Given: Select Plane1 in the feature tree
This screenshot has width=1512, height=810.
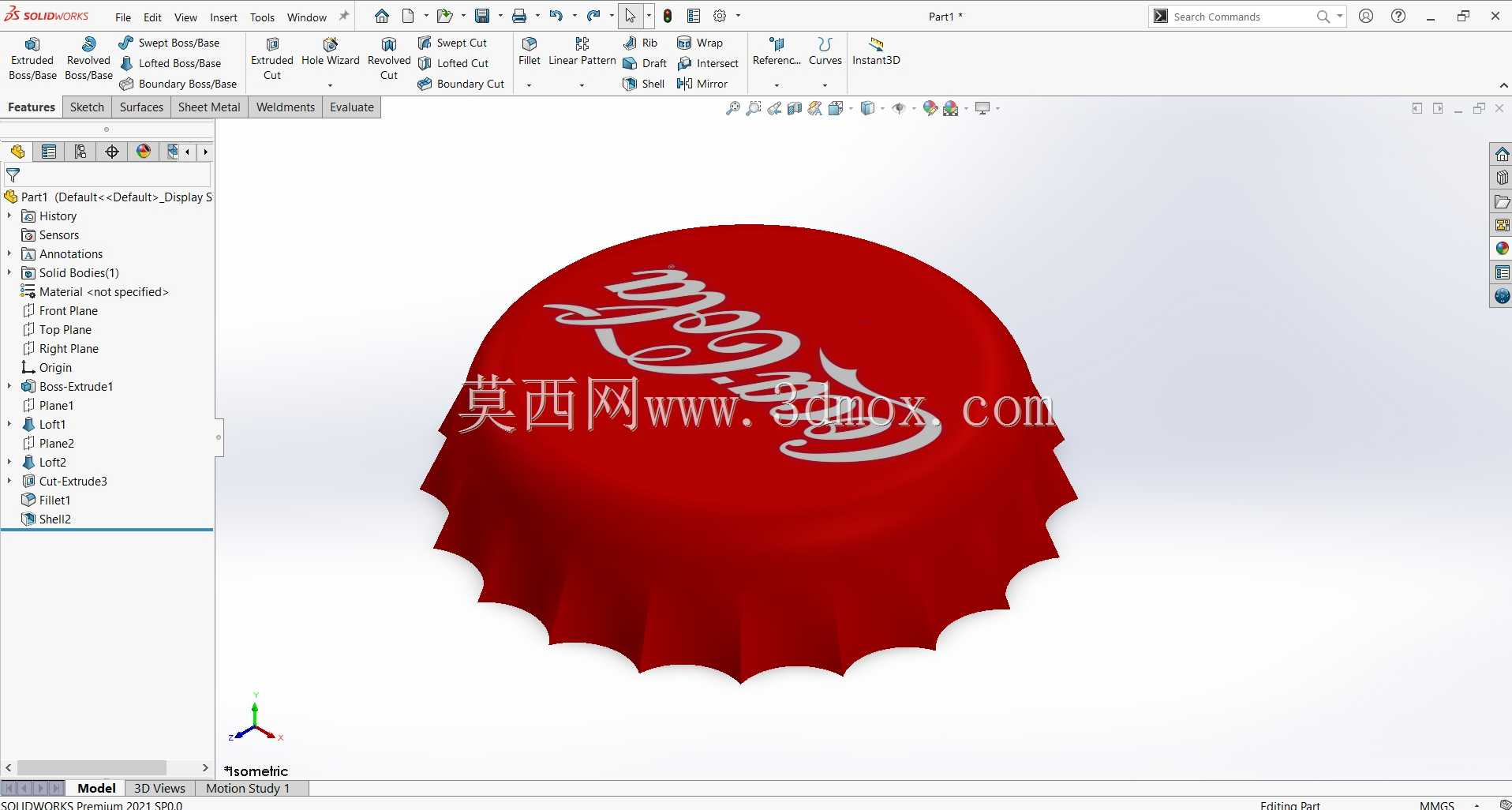Looking at the screenshot, I should [47, 405].
